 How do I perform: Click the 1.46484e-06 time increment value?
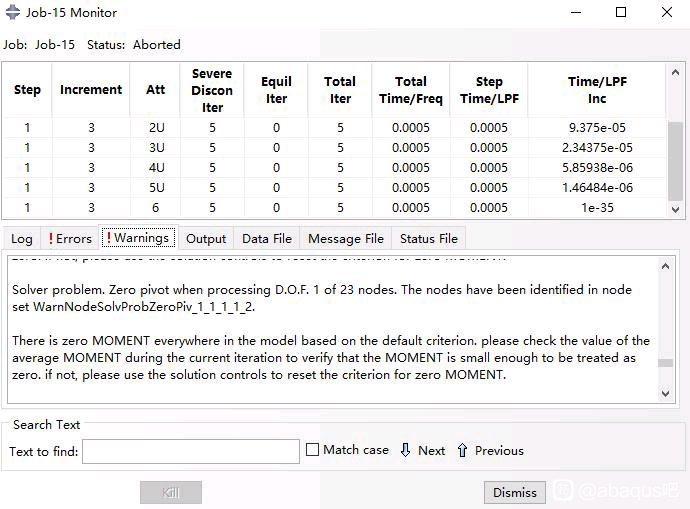[597, 188]
